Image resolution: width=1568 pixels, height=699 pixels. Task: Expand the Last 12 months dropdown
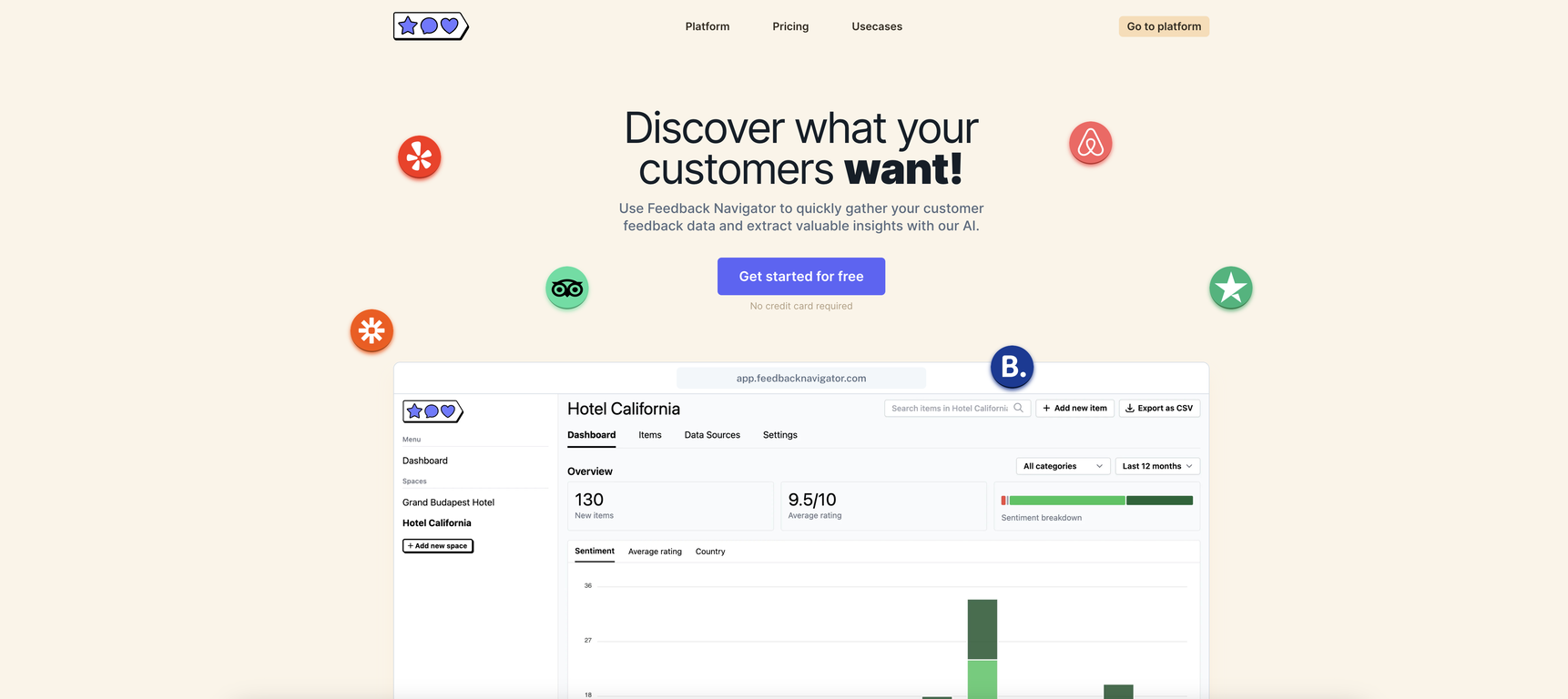[x=1157, y=466]
